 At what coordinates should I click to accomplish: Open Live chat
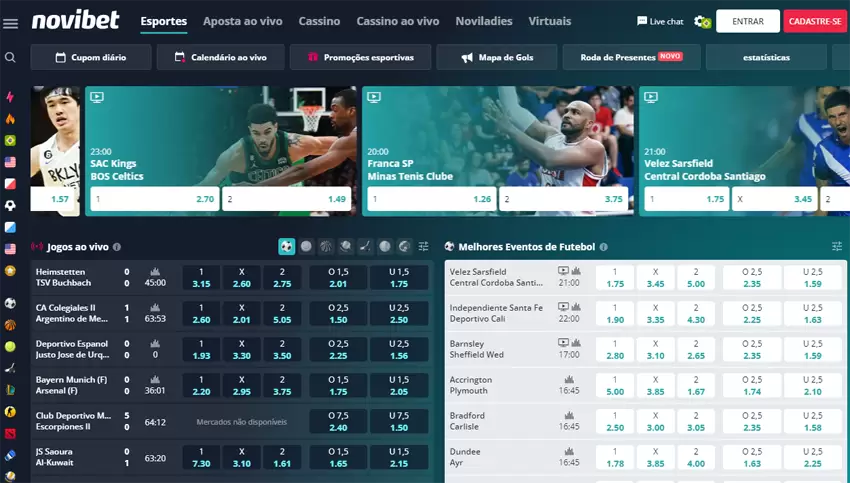click(x=660, y=21)
